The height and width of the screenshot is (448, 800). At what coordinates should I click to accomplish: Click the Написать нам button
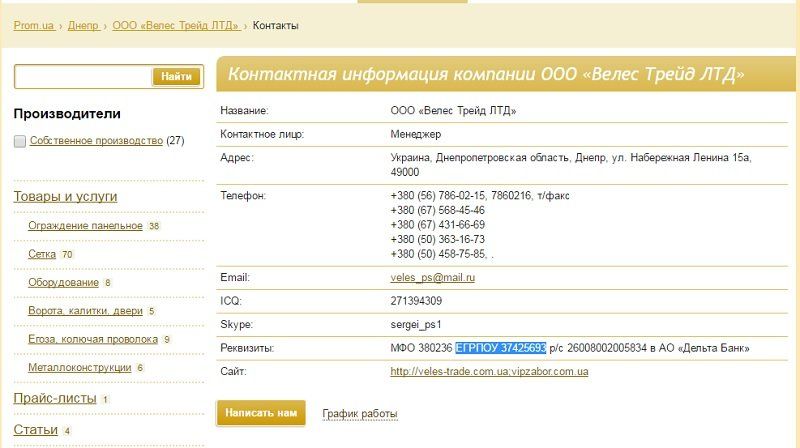tap(261, 413)
